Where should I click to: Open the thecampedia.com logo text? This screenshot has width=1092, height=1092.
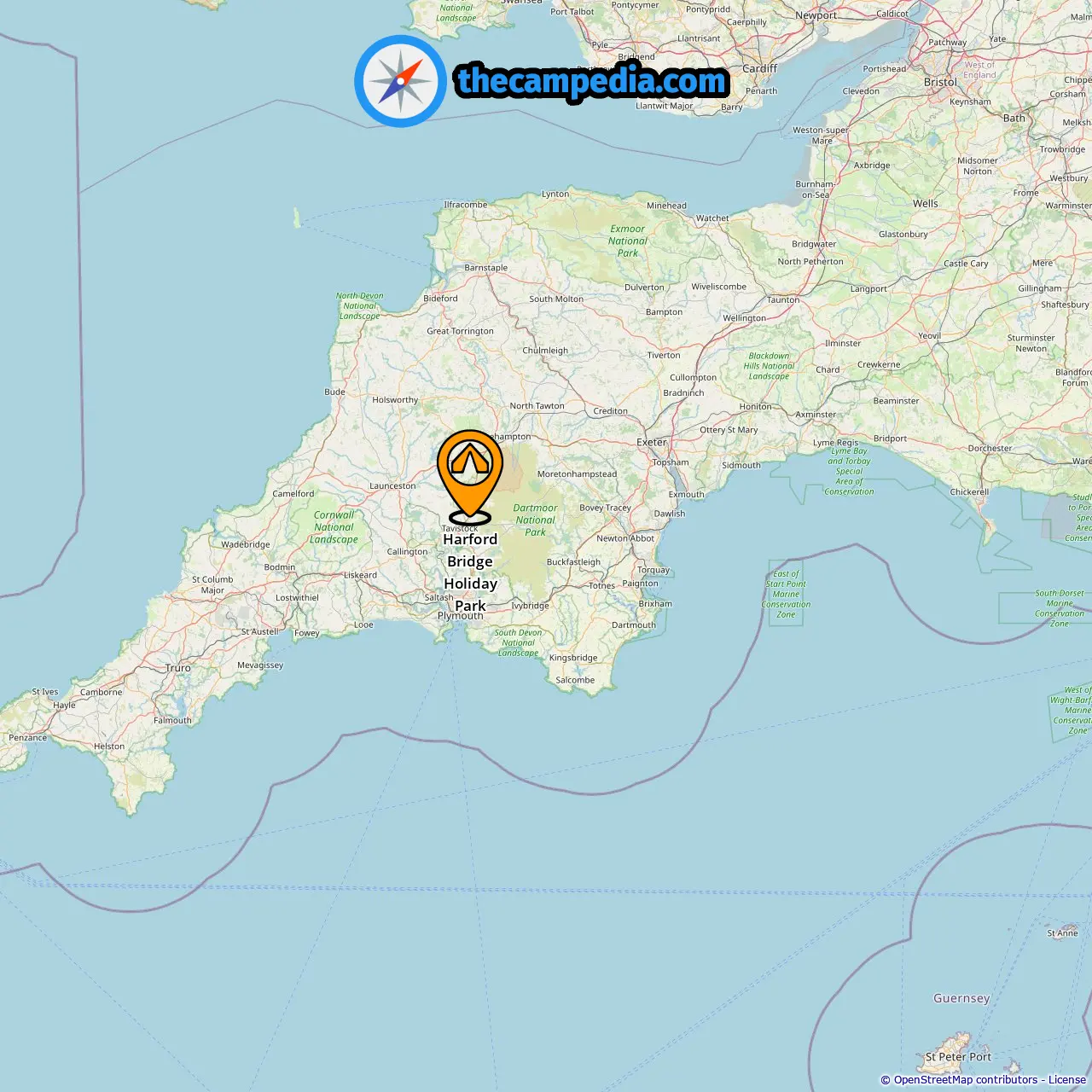tap(592, 82)
